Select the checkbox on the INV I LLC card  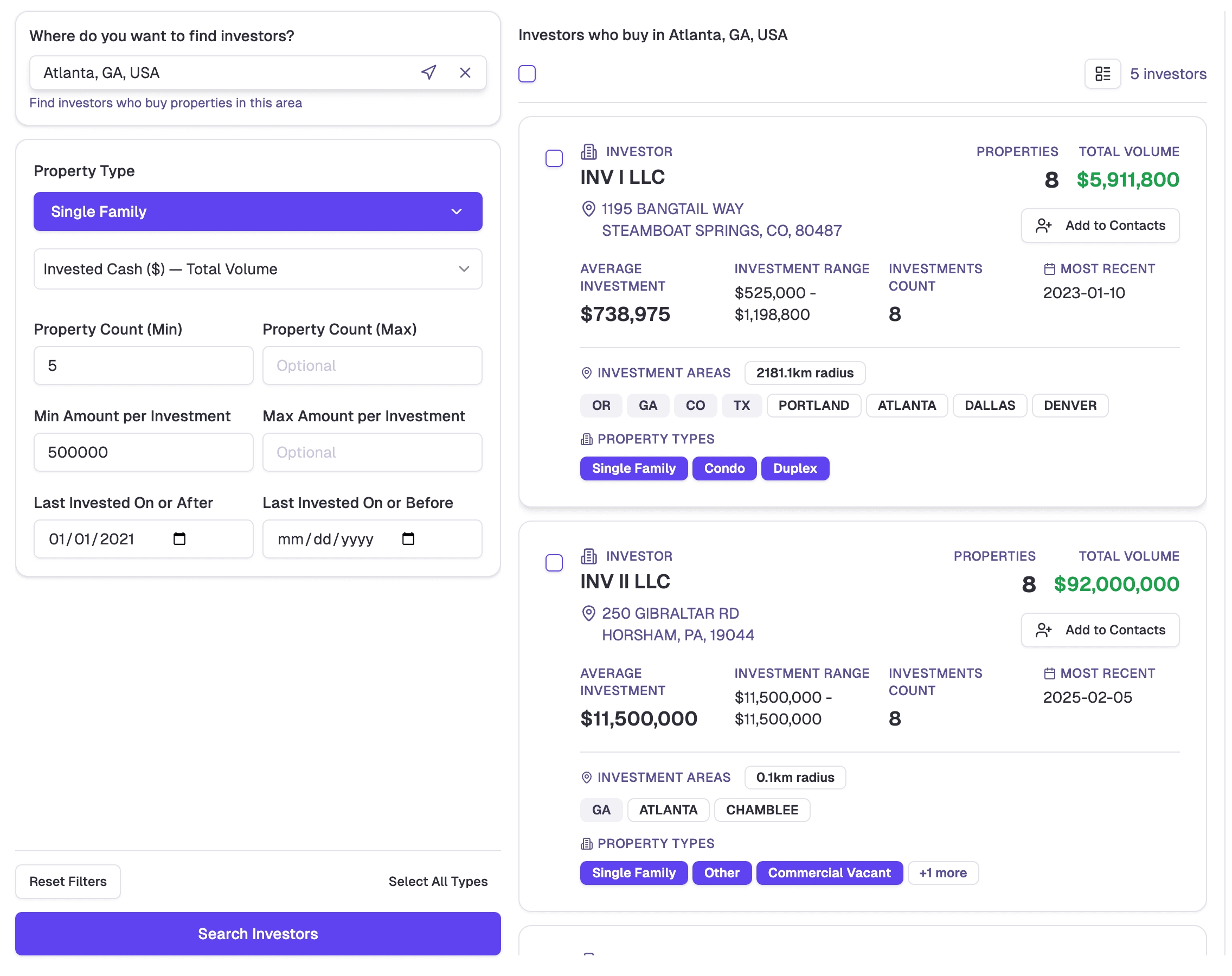[554, 158]
